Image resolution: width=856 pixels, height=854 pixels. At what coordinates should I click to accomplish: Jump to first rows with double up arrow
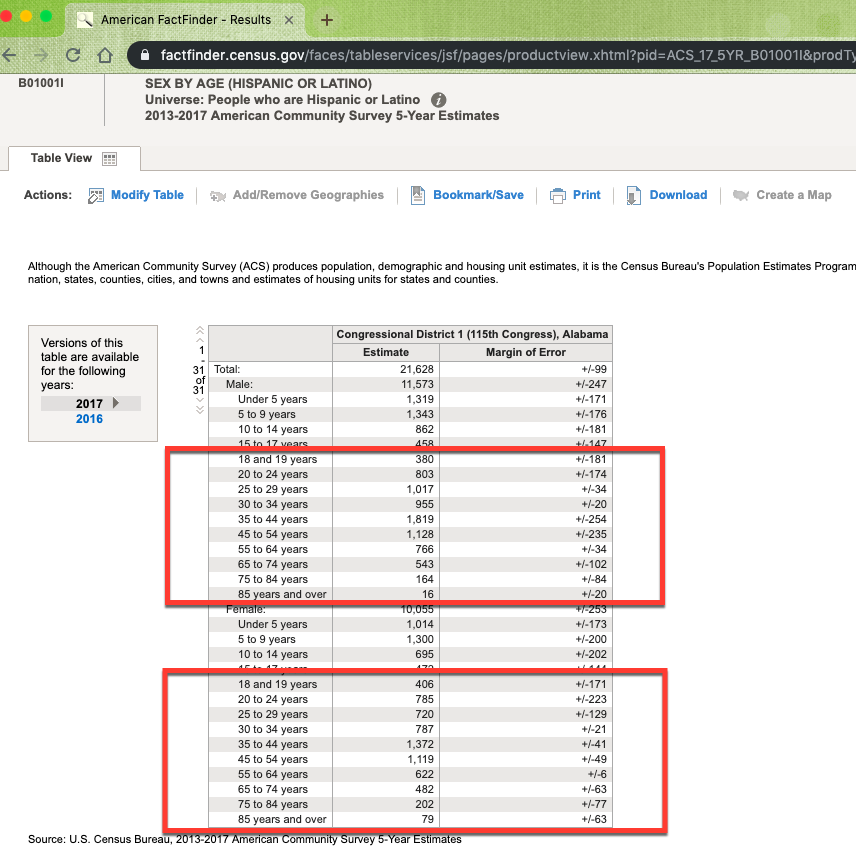pyautogui.click(x=200, y=332)
